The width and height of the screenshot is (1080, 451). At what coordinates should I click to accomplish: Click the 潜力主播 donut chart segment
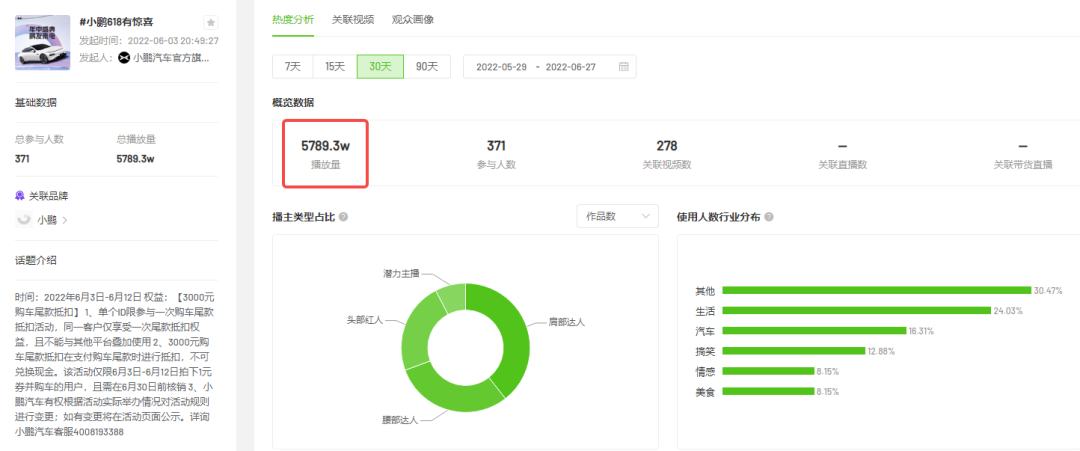452,296
